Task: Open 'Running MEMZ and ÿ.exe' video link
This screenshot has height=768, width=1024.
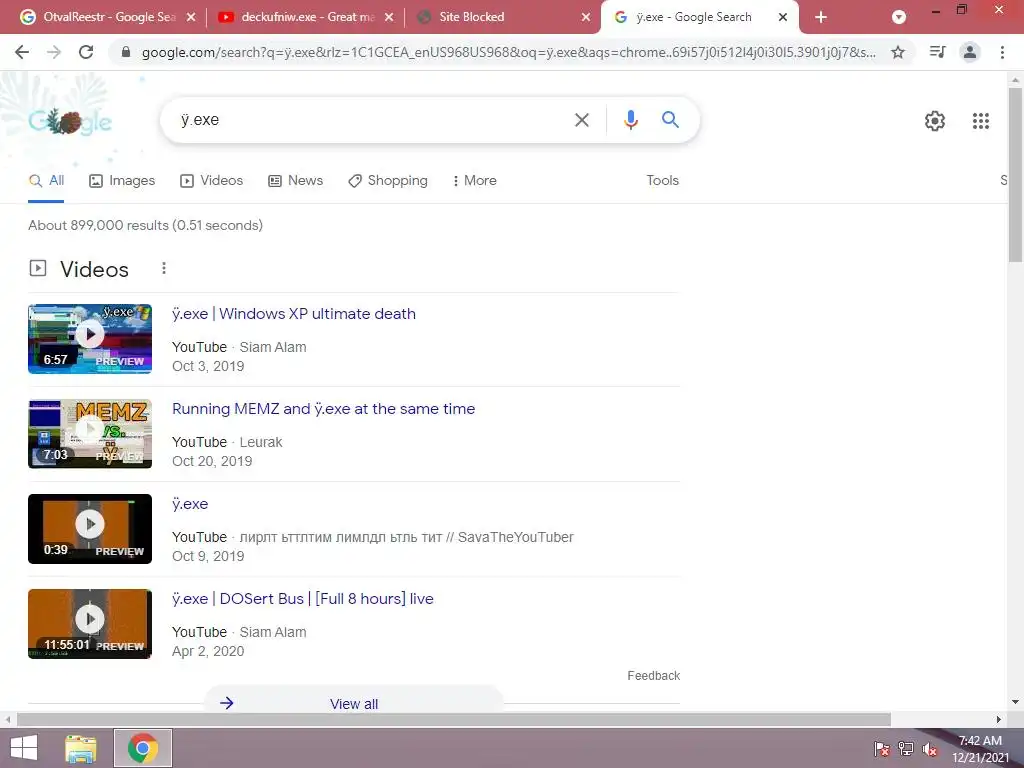Action: coord(323,409)
